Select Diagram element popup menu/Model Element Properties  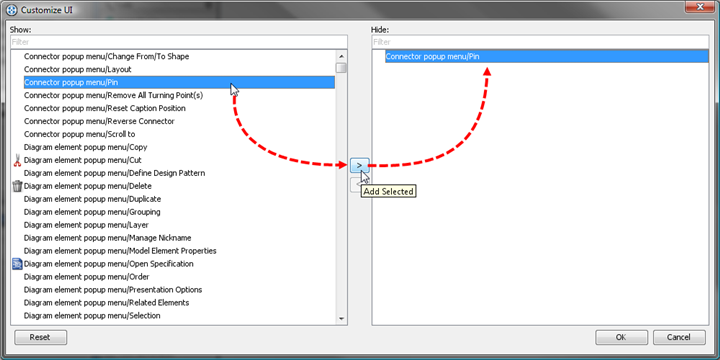(120, 251)
